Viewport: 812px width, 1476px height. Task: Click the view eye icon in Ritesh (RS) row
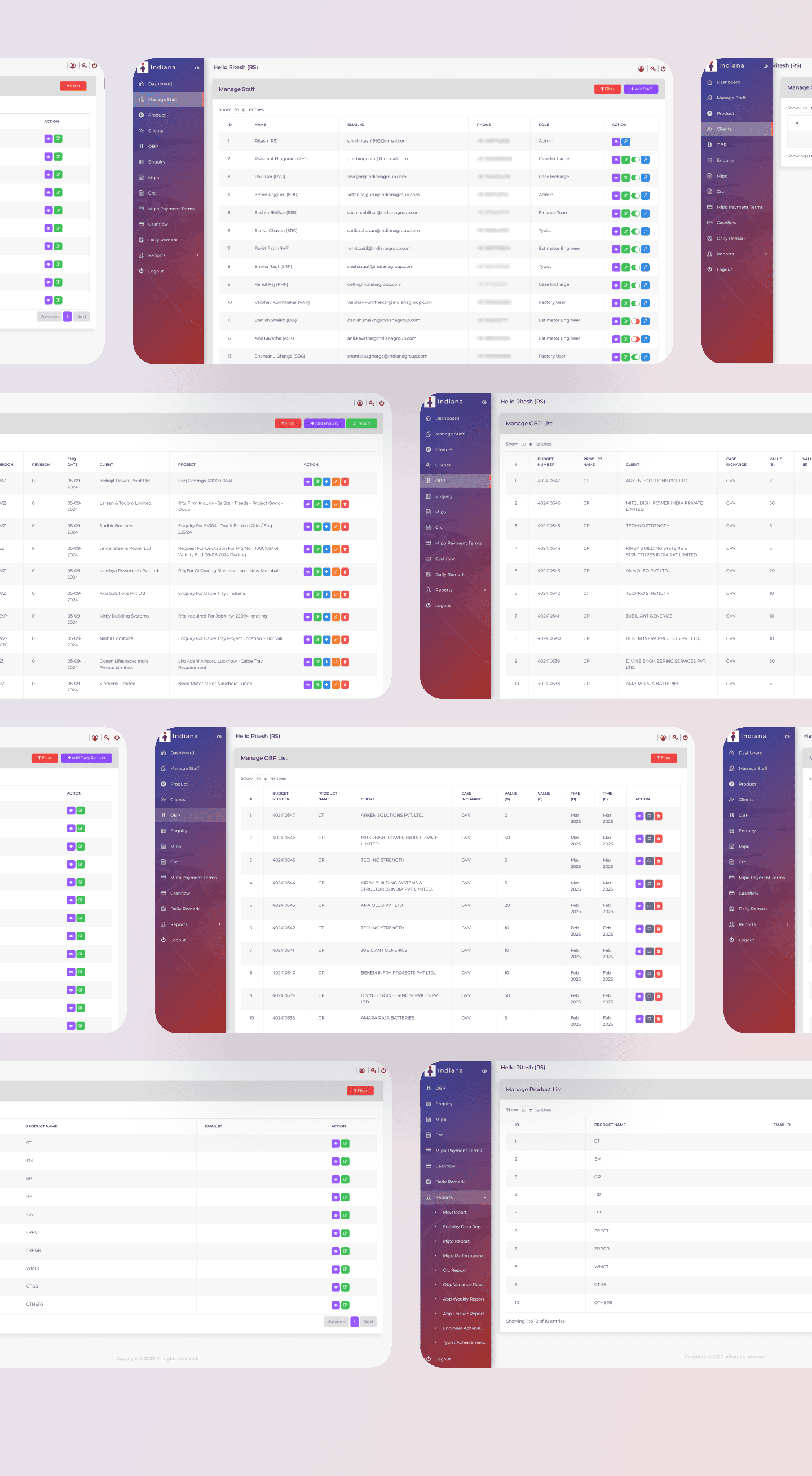point(615,142)
